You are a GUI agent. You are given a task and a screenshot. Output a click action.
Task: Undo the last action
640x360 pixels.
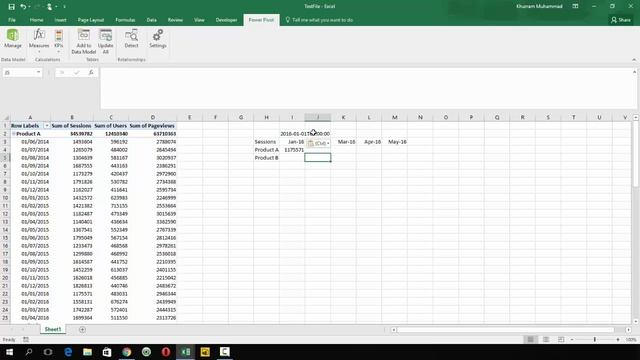point(23,7)
